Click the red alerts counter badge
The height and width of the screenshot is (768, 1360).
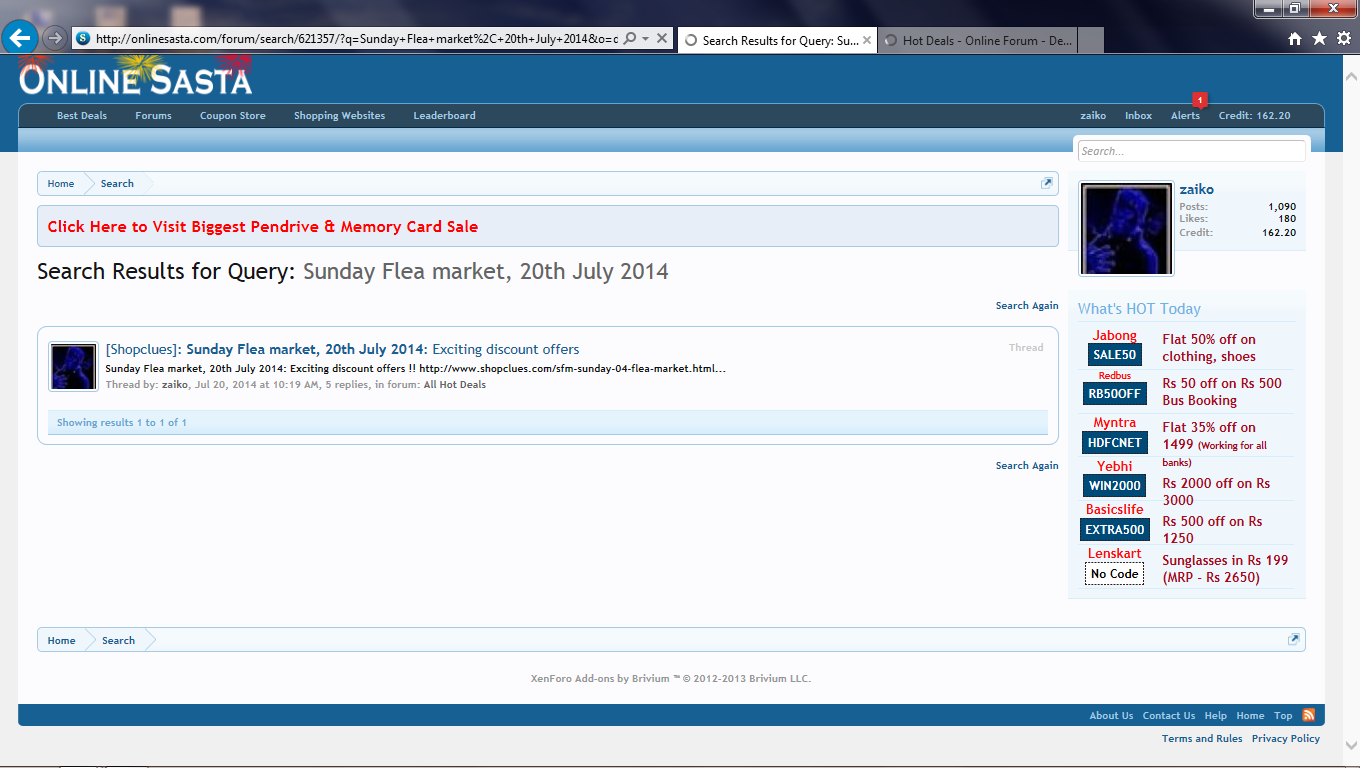tap(1200, 99)
